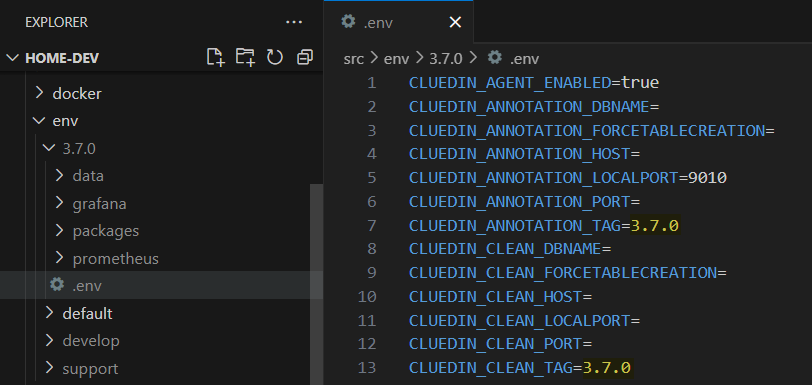812x385 pixels.
Task: Click line number 13 in gutter
Action: (367, 368)
